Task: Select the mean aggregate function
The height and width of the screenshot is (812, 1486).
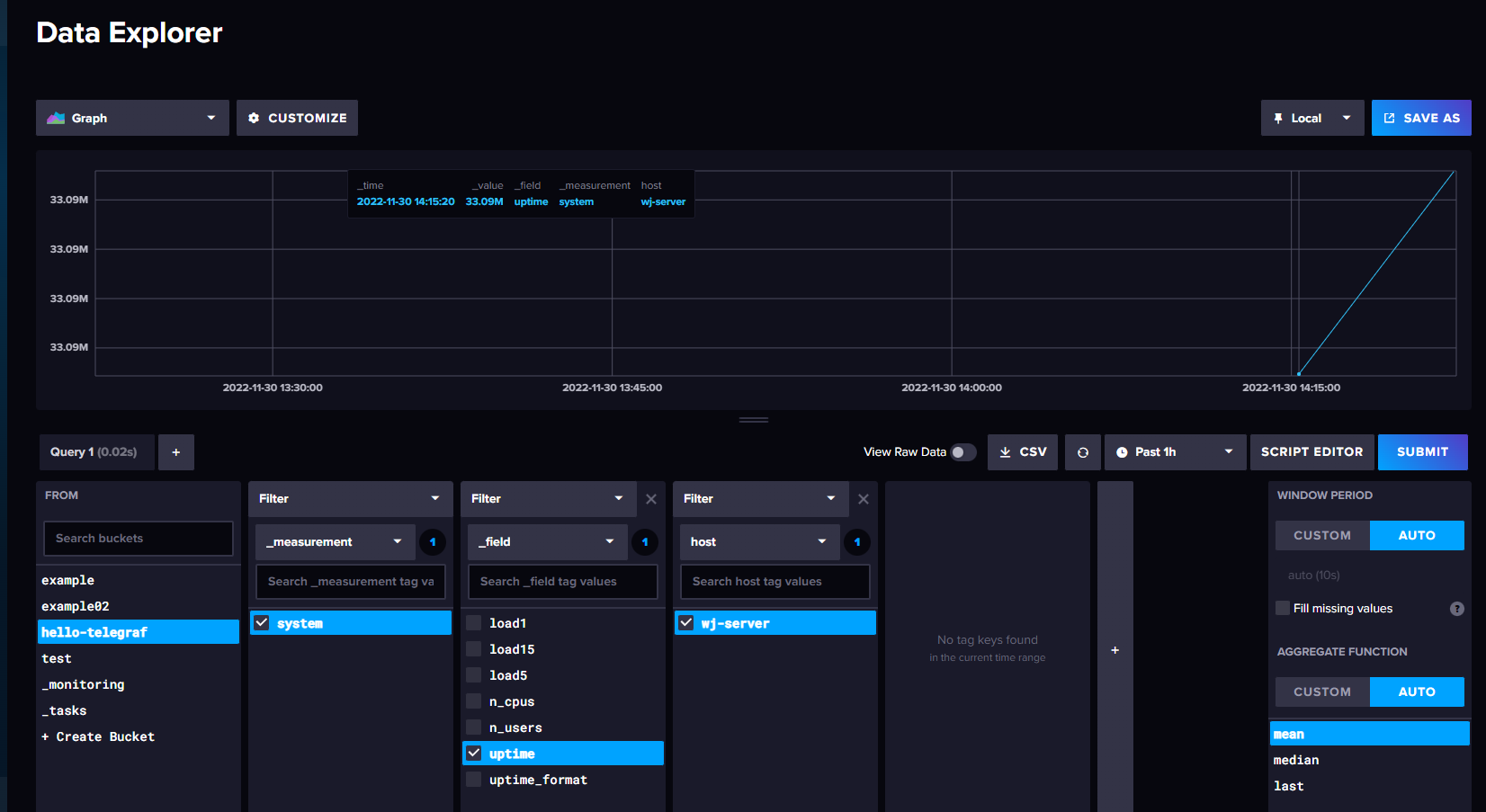Action: coord(1370,734)
